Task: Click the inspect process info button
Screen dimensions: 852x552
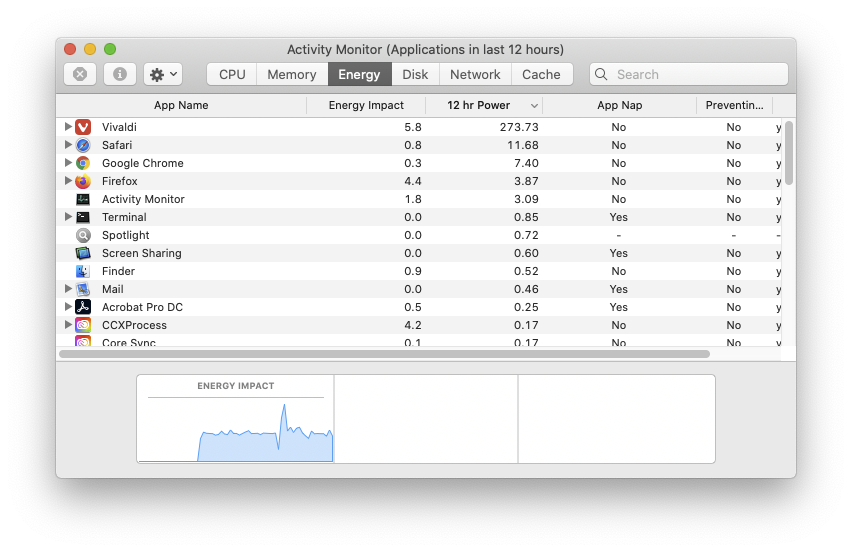Action: tap(120, 74)
